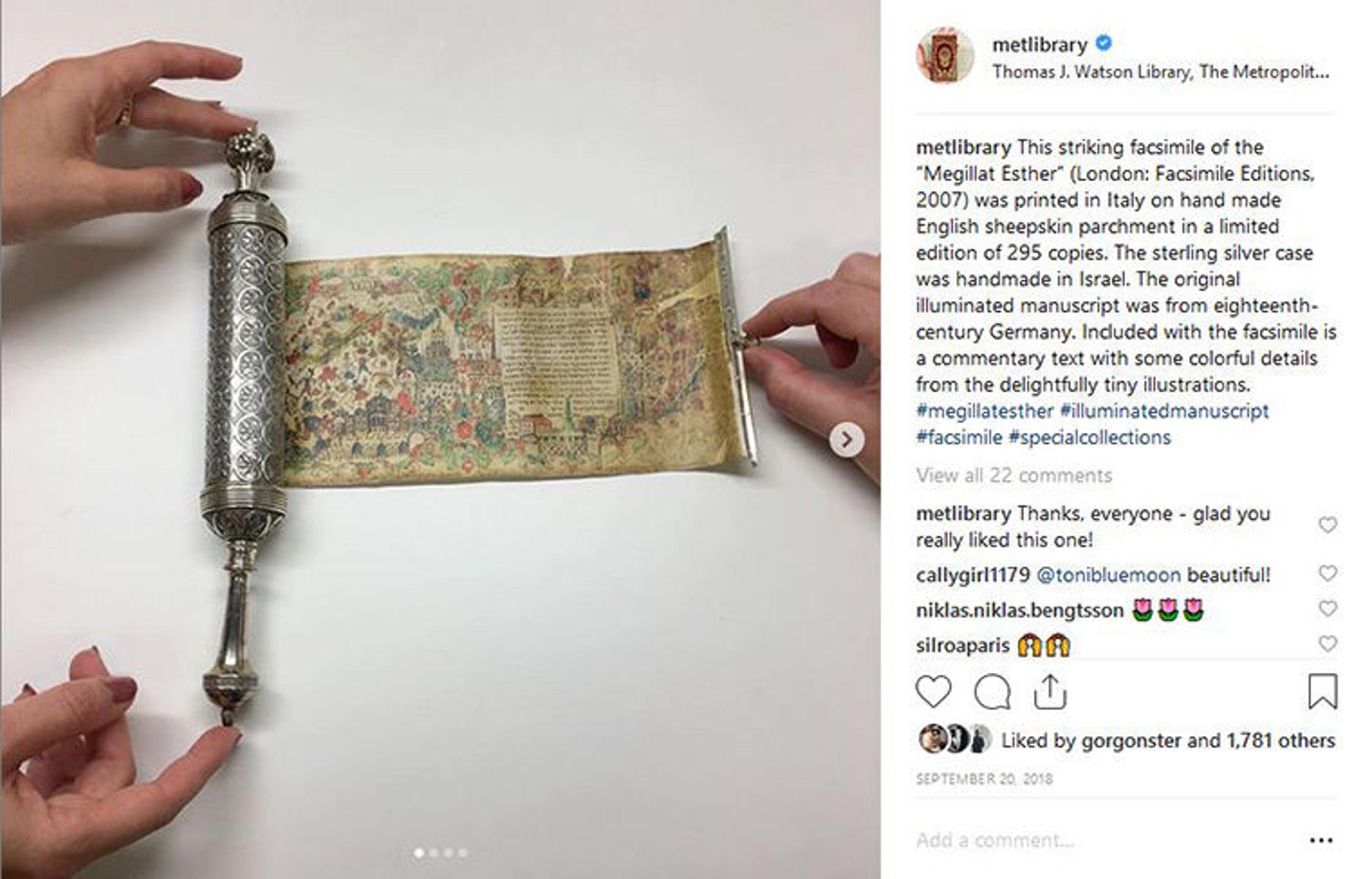Viewport: 1372px width, 879px height.
Task: Open the metlibrary username in the header
Action: point(1040,45)
